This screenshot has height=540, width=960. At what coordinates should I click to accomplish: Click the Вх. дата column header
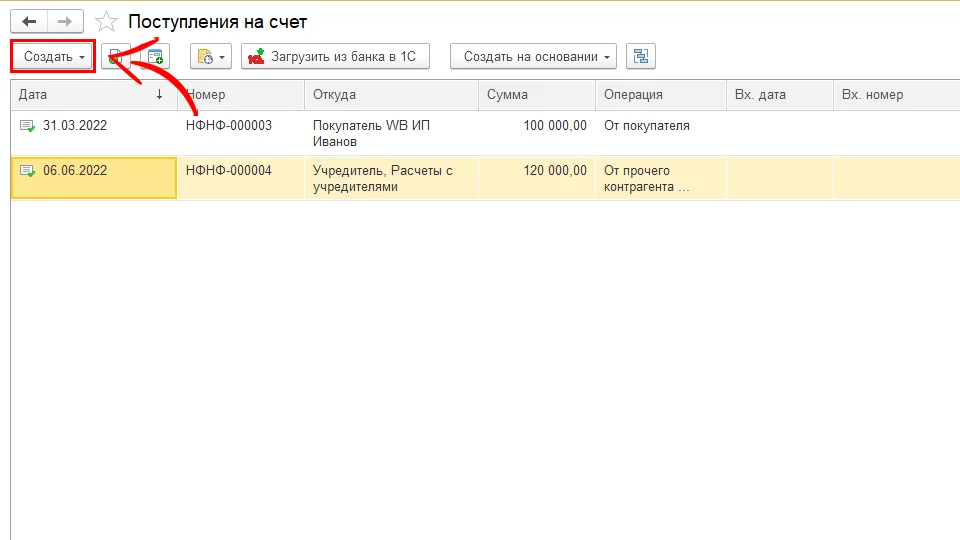(778, 95)
